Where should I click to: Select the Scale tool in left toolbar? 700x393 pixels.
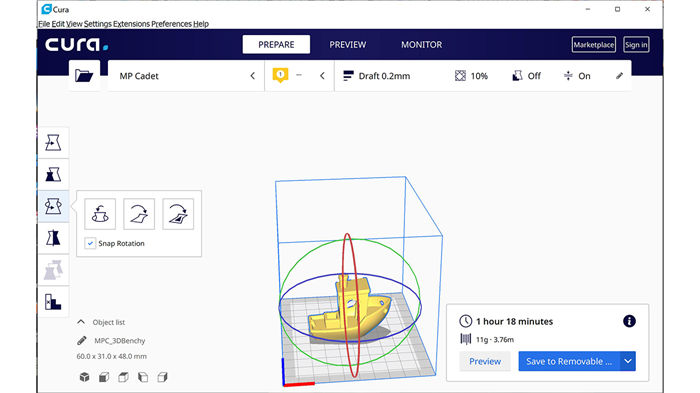point(53,175)
